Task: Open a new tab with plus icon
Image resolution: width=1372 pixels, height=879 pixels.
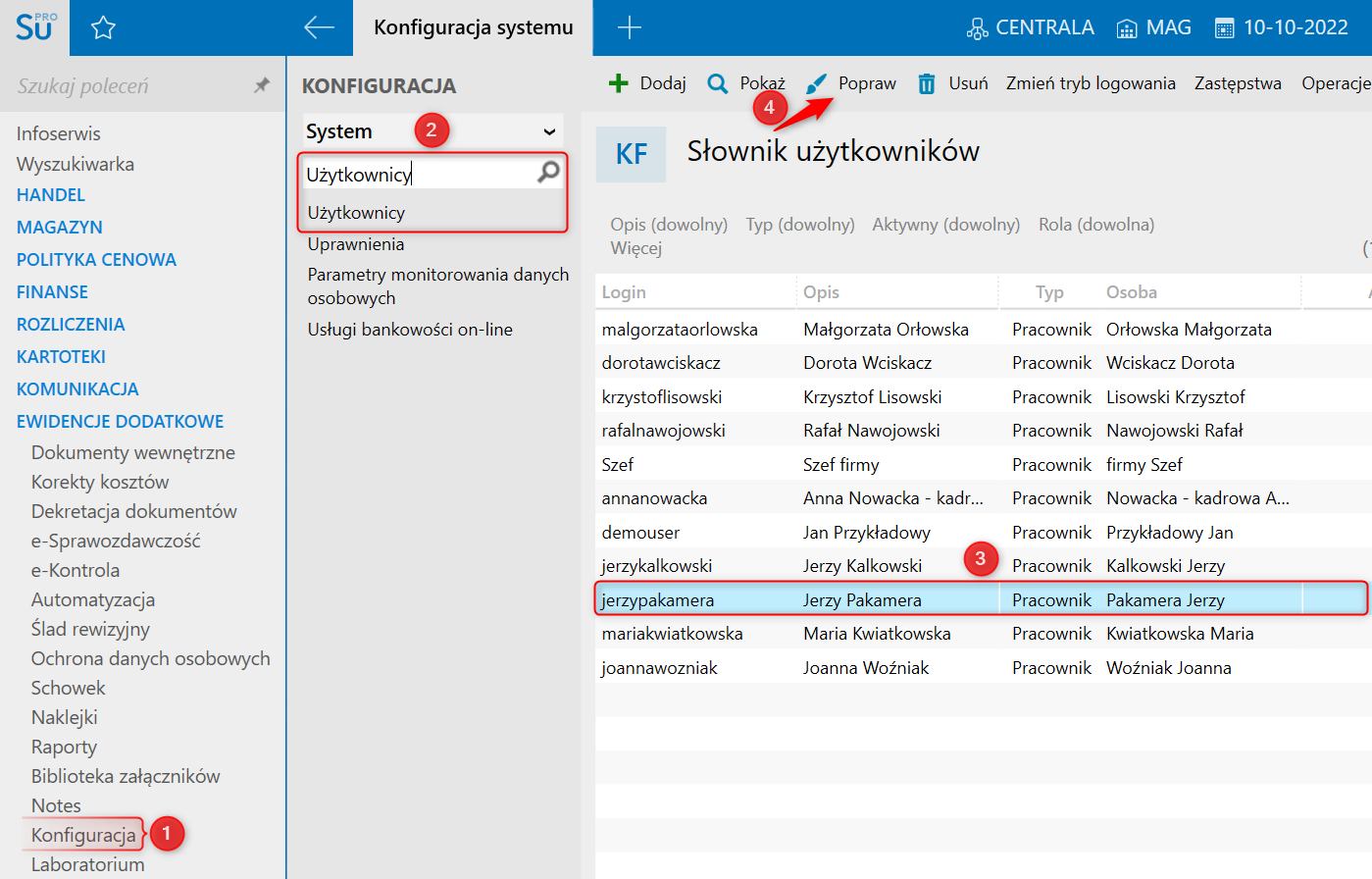Action: (x=630, y=27)
